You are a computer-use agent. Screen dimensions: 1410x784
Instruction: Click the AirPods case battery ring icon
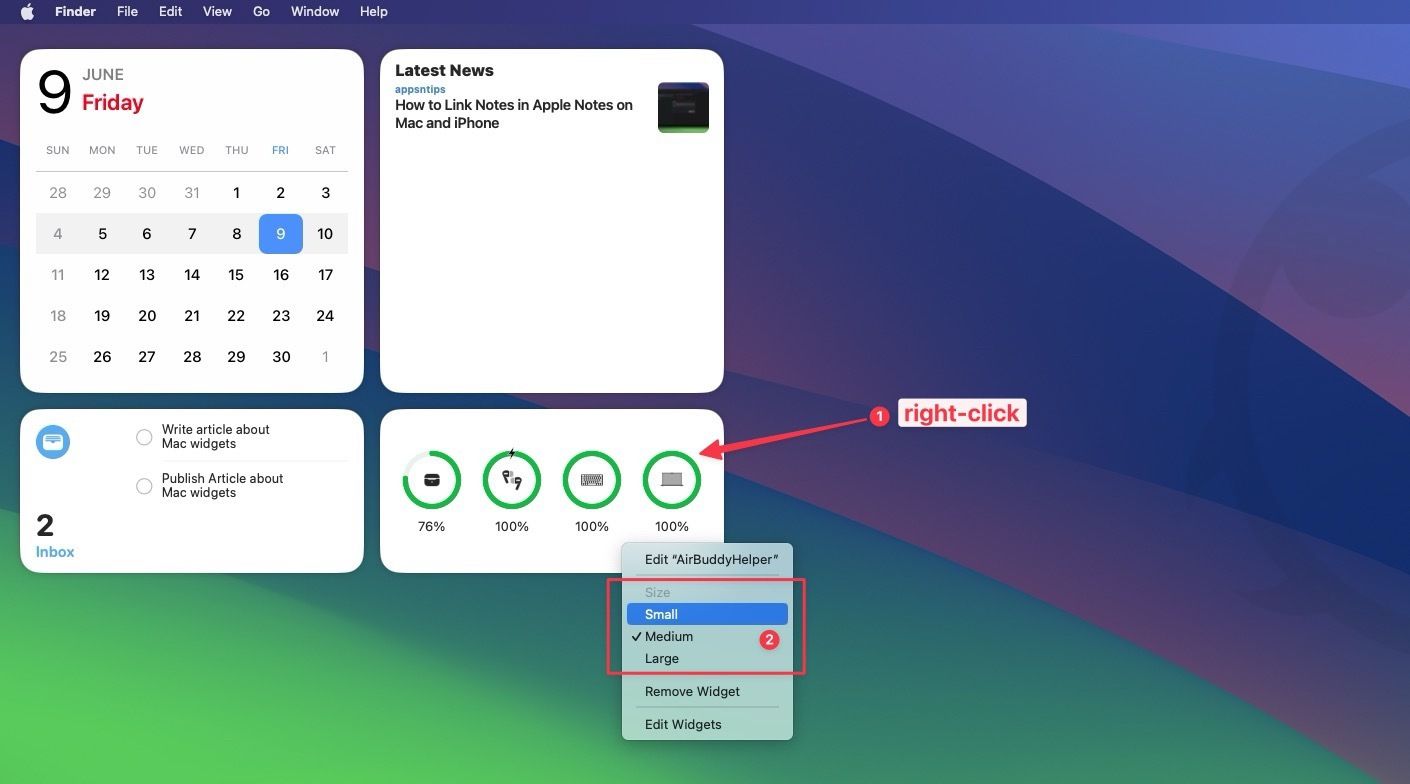coord(431,479)
